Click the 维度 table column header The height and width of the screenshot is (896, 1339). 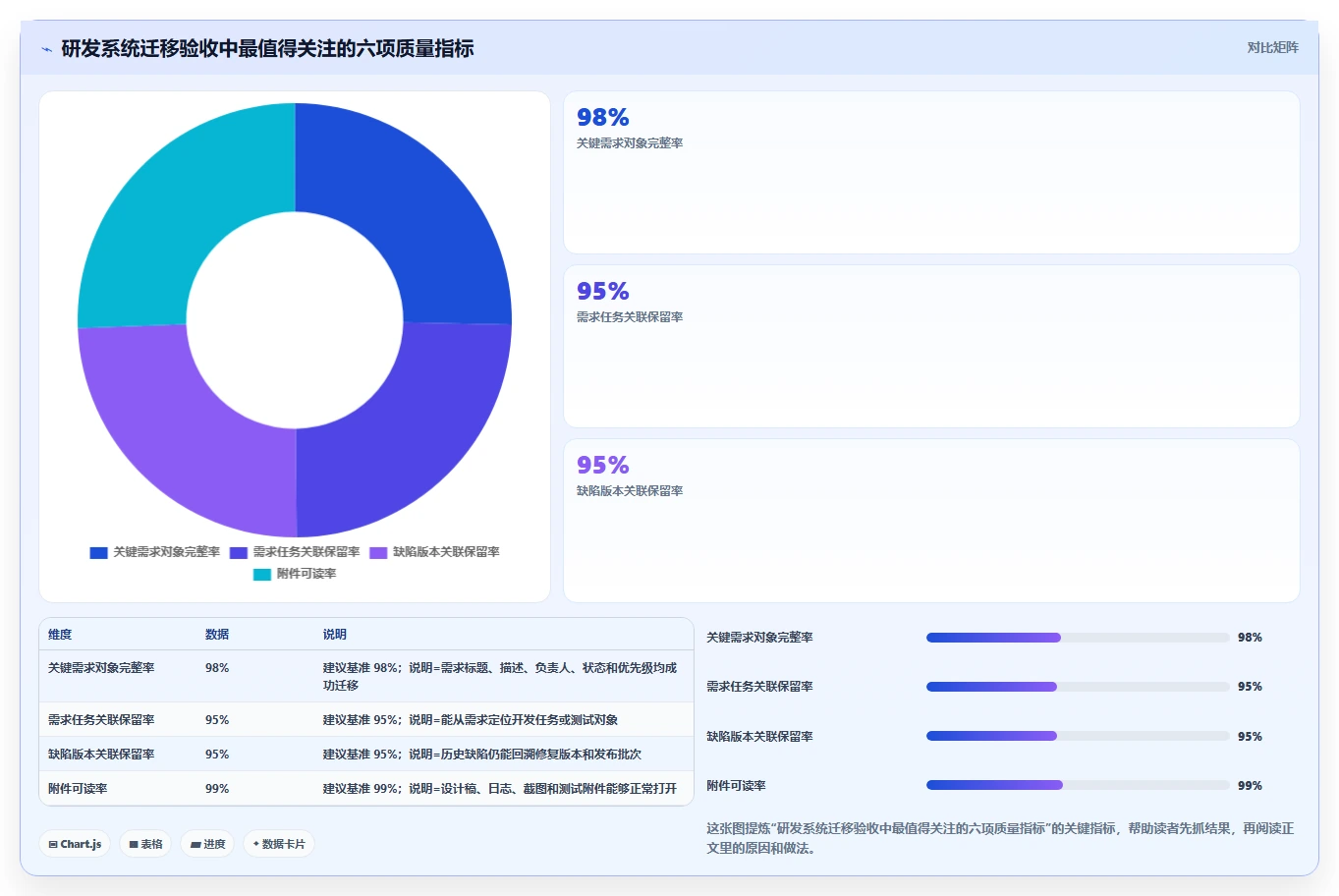[x=60, y=635]
